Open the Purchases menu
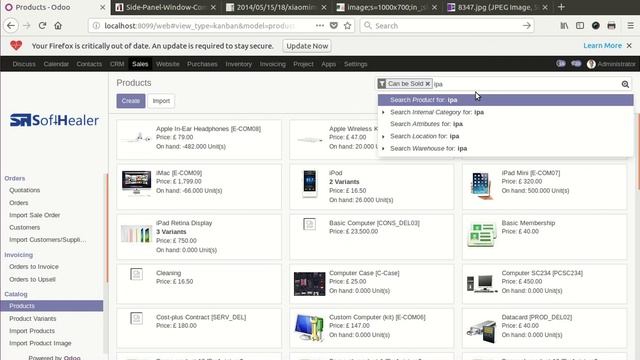The width and height of the screenshot is (640, 360). pos(202,64)
